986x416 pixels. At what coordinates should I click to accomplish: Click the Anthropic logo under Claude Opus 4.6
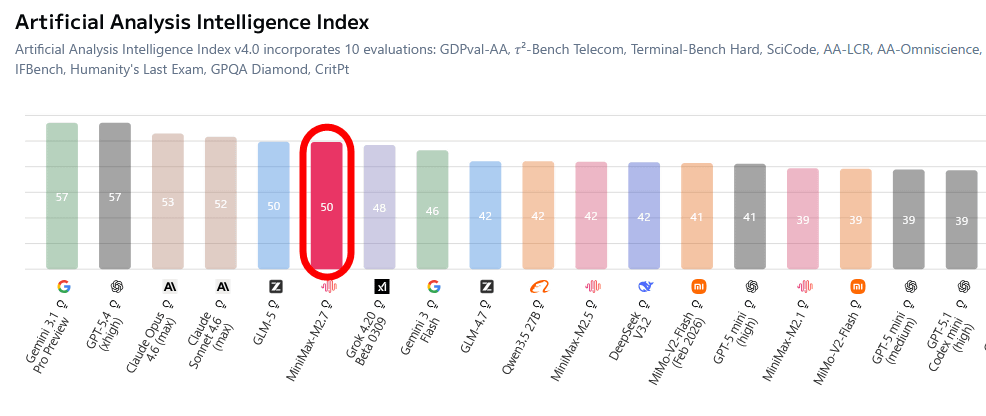pos(169,286)
